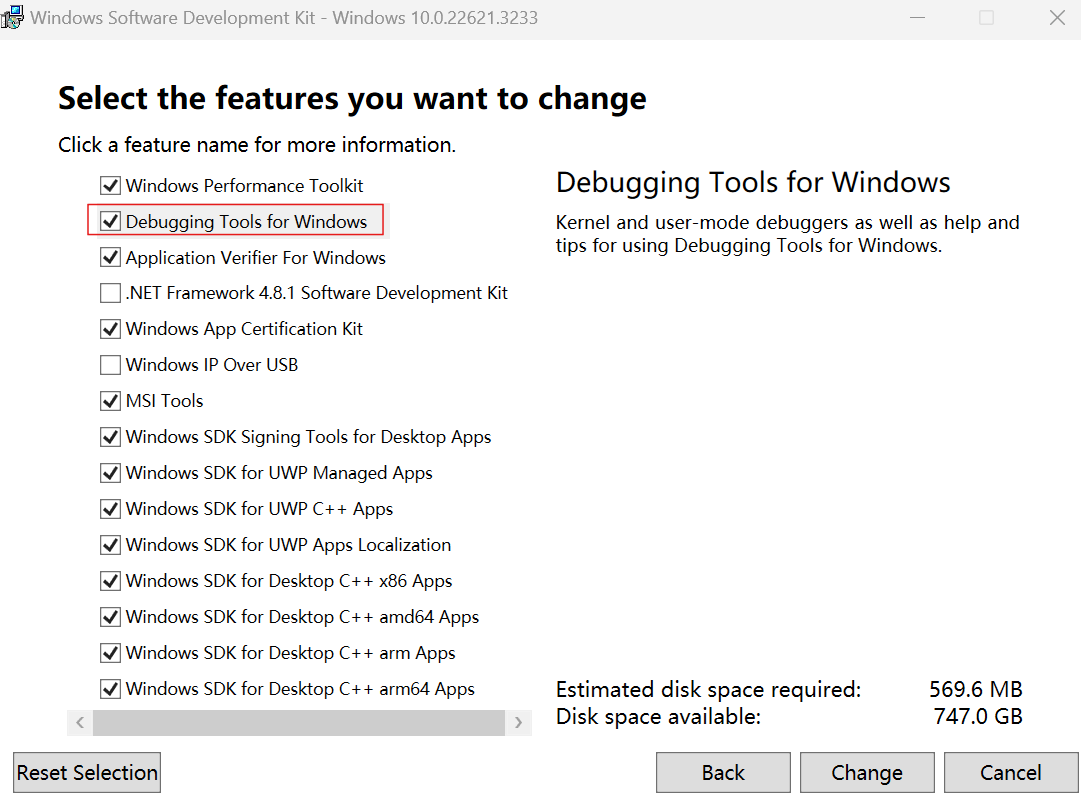The height and width of the screenshot is (801, 1081).
Task: Apply modifications with the Change button
Action: [867, 773]
